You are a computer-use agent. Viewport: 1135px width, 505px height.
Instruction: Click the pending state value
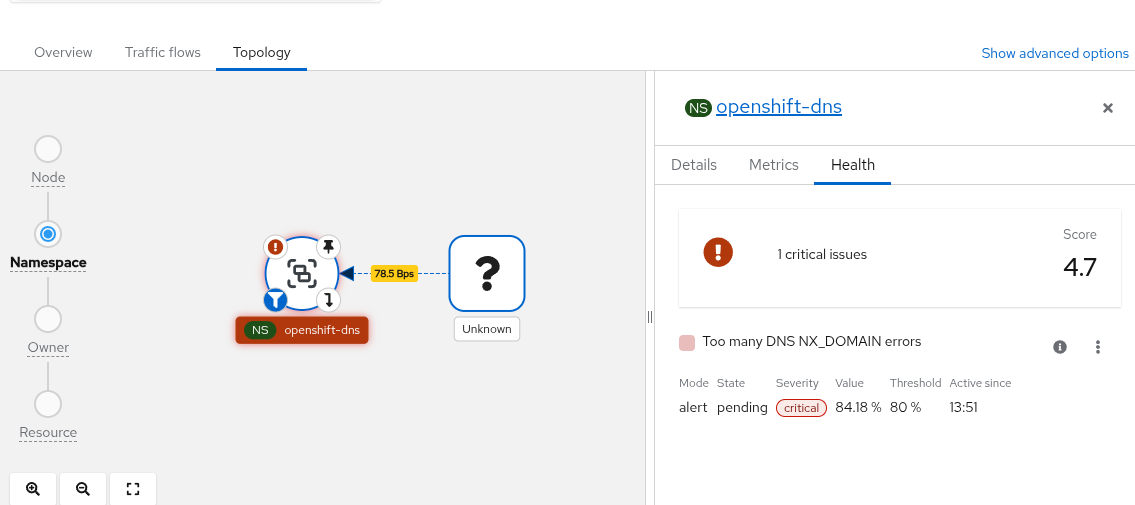pyautogui.click(x=742, y=407)
